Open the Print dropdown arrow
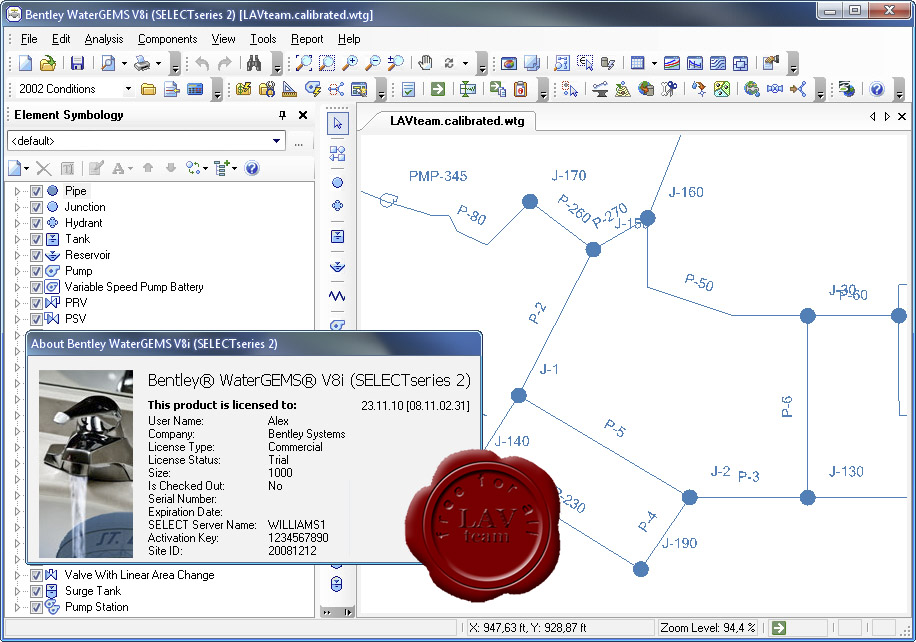The image size is (916, 642). [158, 63]
